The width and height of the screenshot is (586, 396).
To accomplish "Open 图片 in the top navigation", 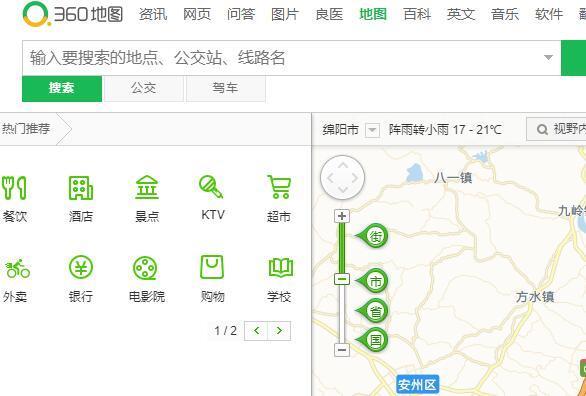I will coord(285,15).
